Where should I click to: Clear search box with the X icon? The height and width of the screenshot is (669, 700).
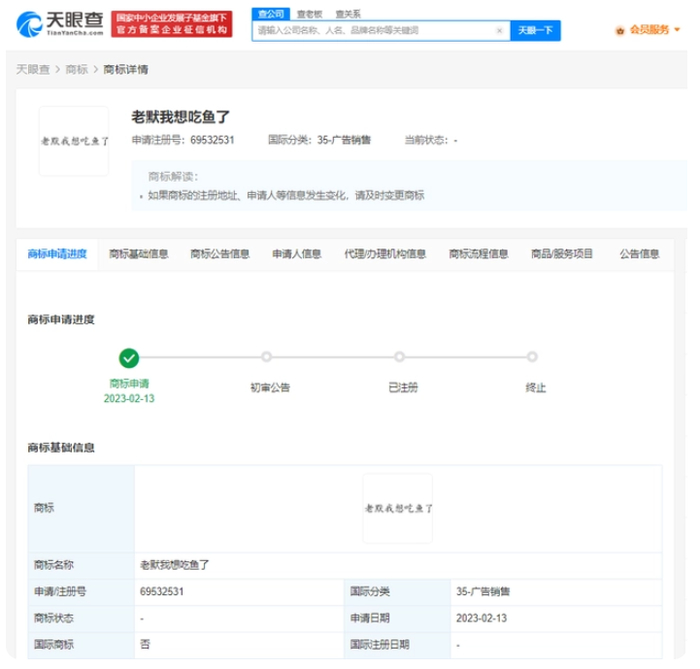point(499,31)
